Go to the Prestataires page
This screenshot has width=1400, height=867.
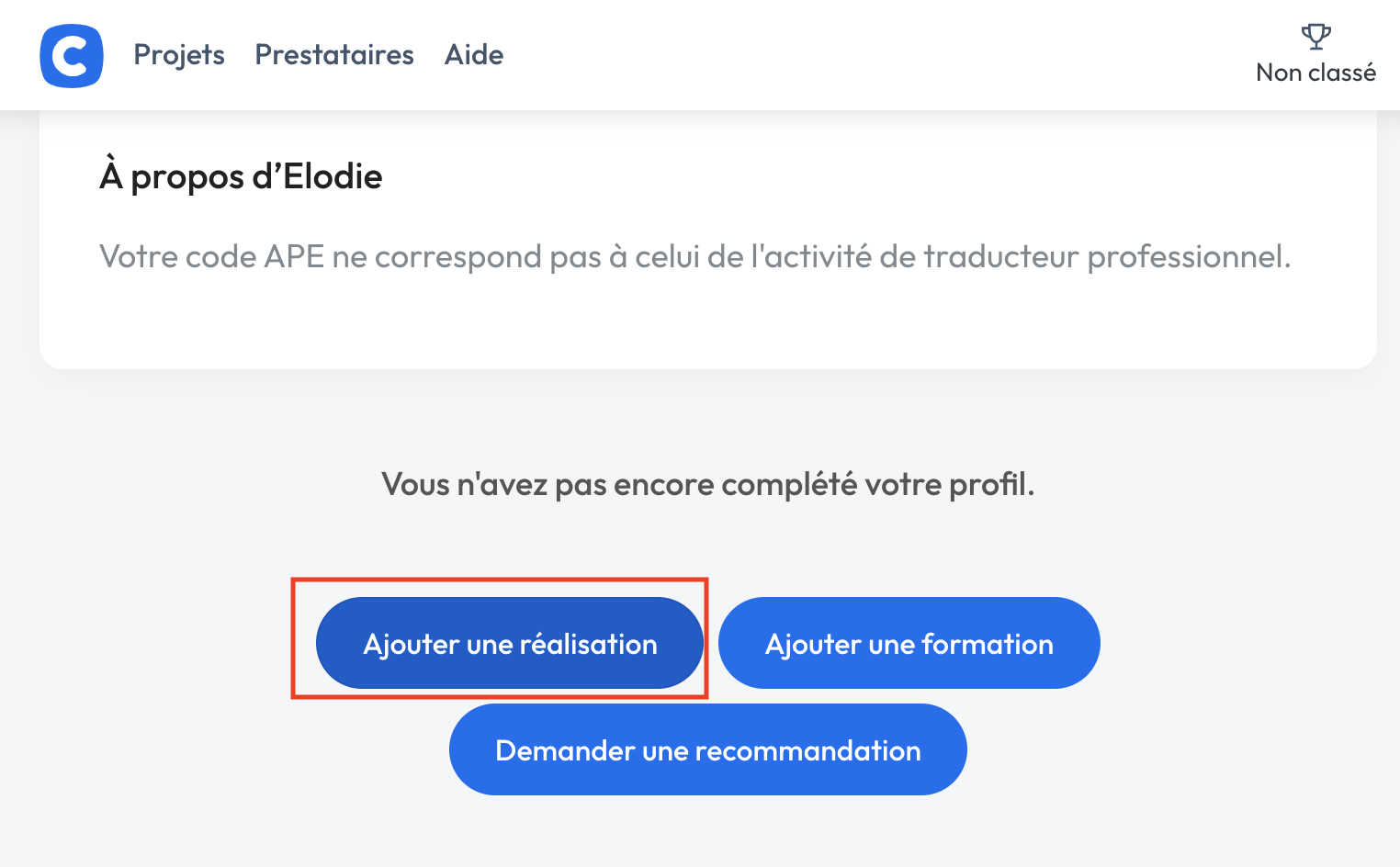(334, 55)
